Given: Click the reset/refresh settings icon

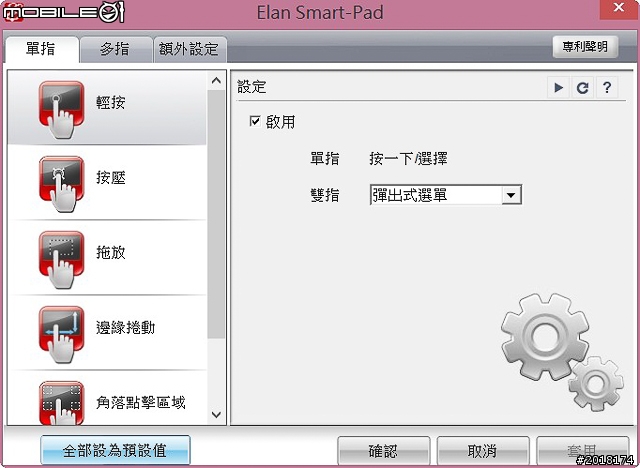Looking at the screenshot, I should click(x=582, y=87).
